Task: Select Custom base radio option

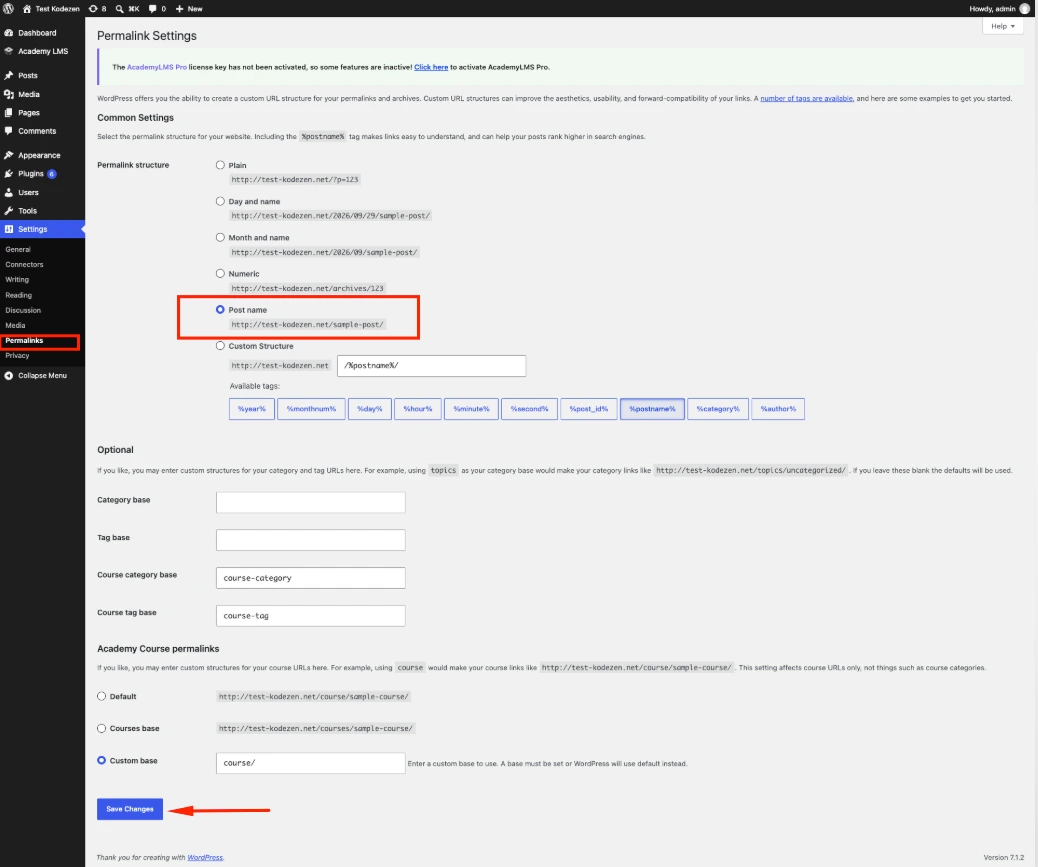Action: 101,760
